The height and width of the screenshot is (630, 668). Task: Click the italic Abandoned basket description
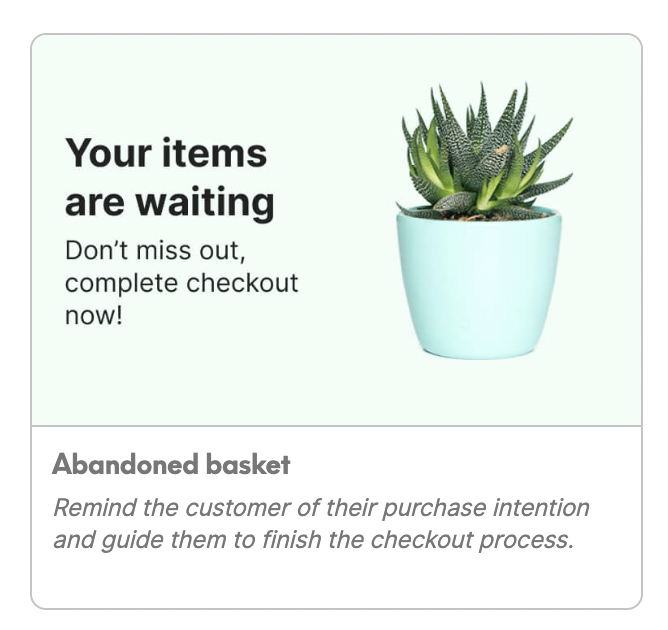[320, 524]
